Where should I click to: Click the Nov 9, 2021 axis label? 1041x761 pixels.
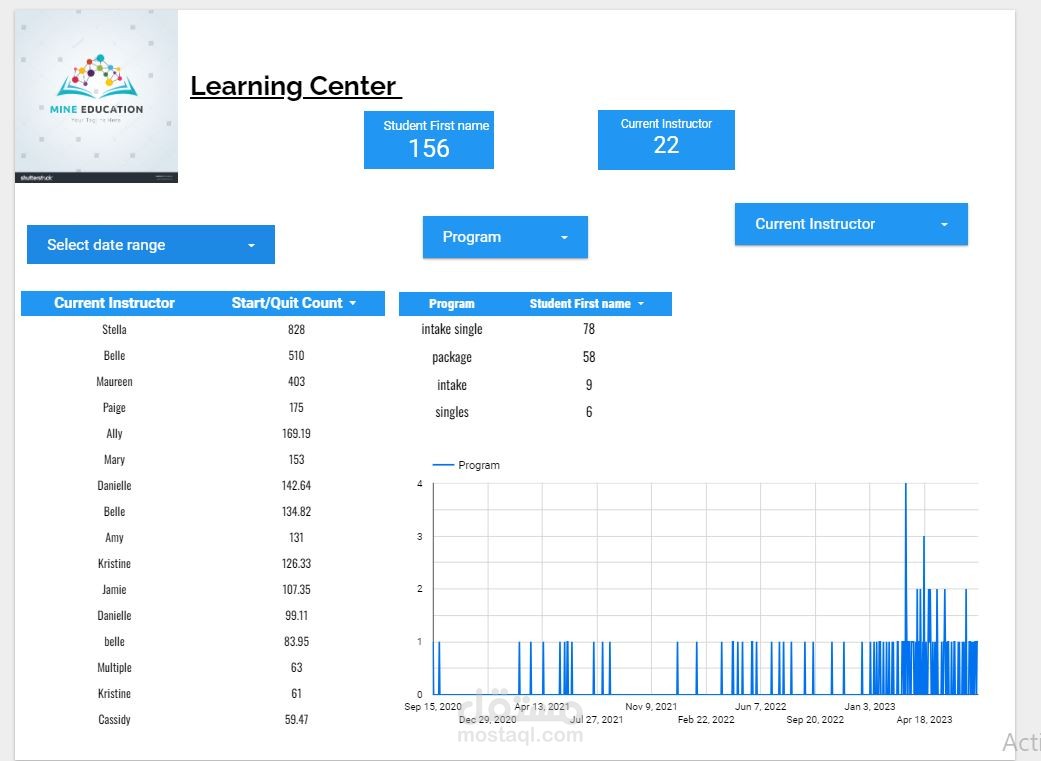click(651, 707)
